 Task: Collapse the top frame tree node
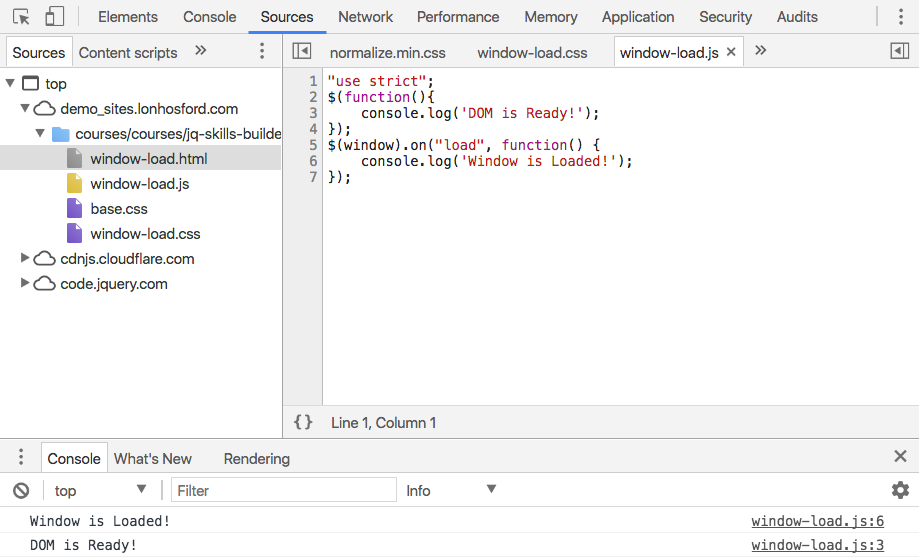pyautogui.click(x=10, y=83)
